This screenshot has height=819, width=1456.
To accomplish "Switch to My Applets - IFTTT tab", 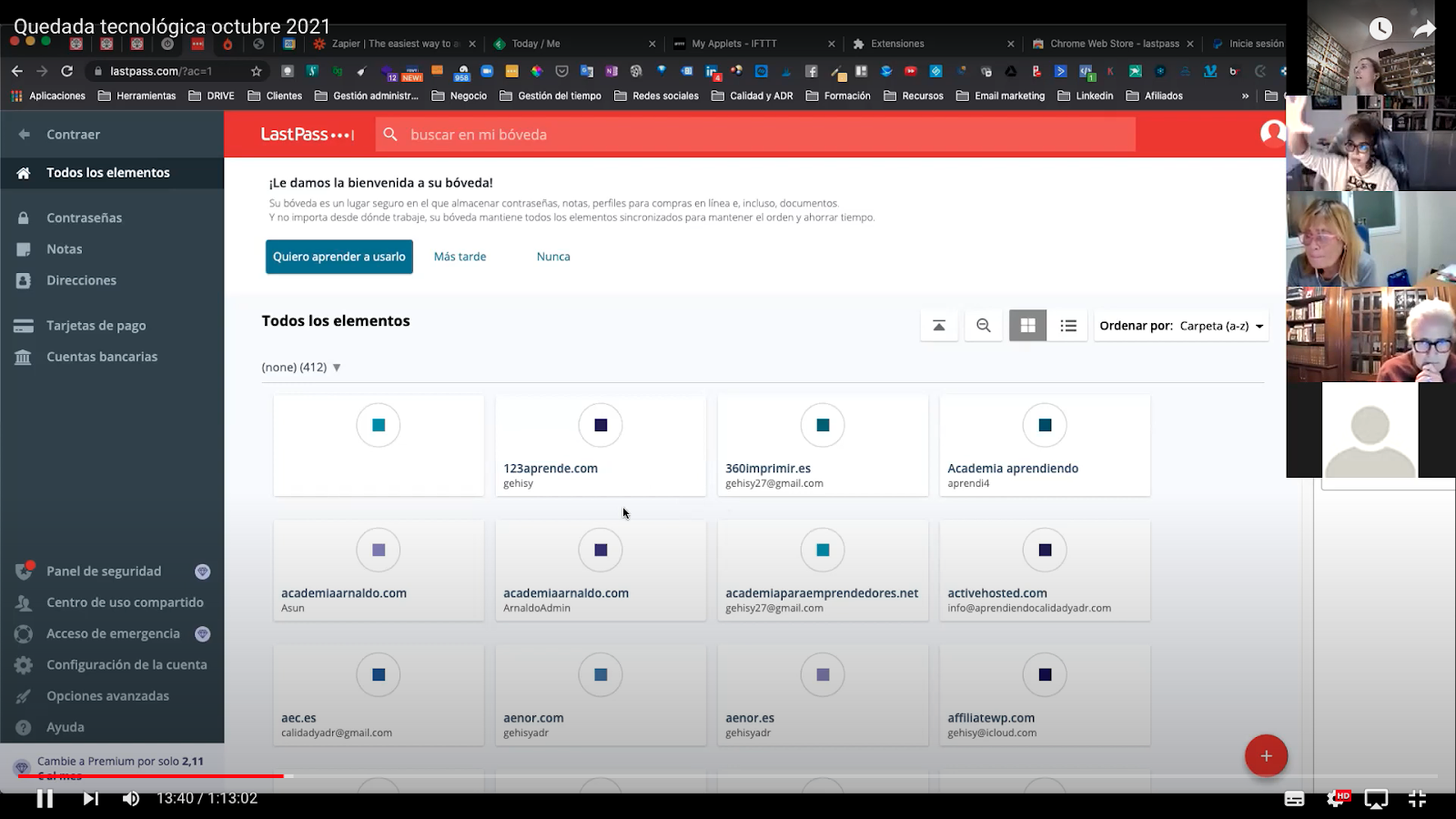I will [x=753, y=44].
